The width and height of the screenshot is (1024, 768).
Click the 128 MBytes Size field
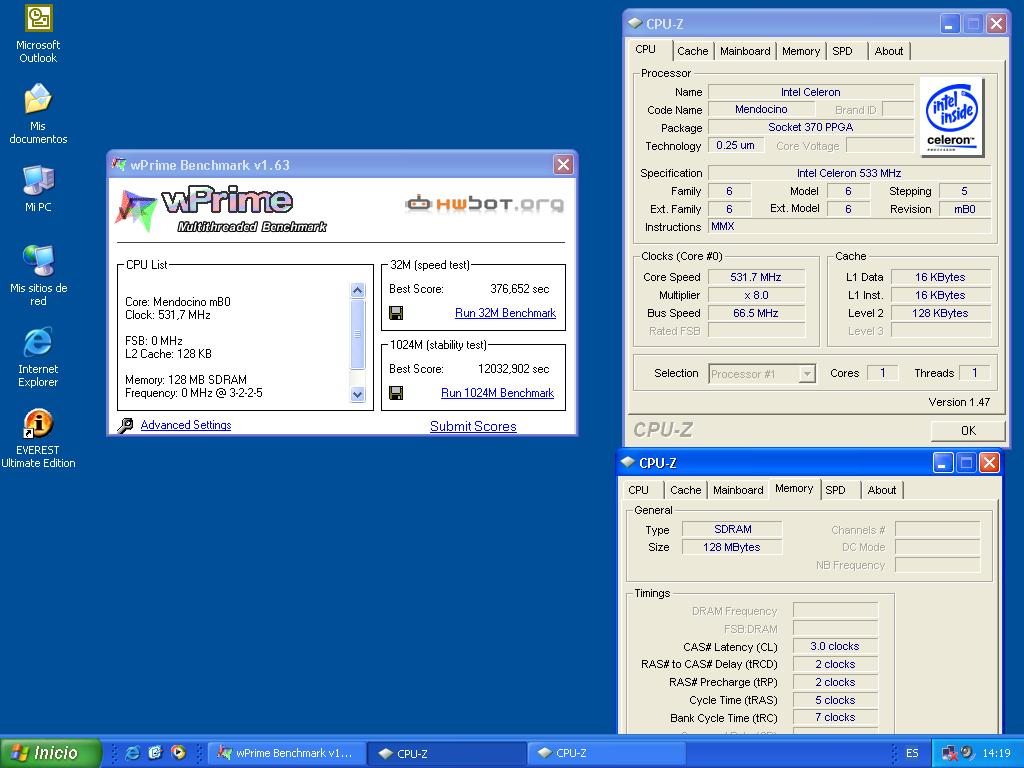tap(732, 547)
